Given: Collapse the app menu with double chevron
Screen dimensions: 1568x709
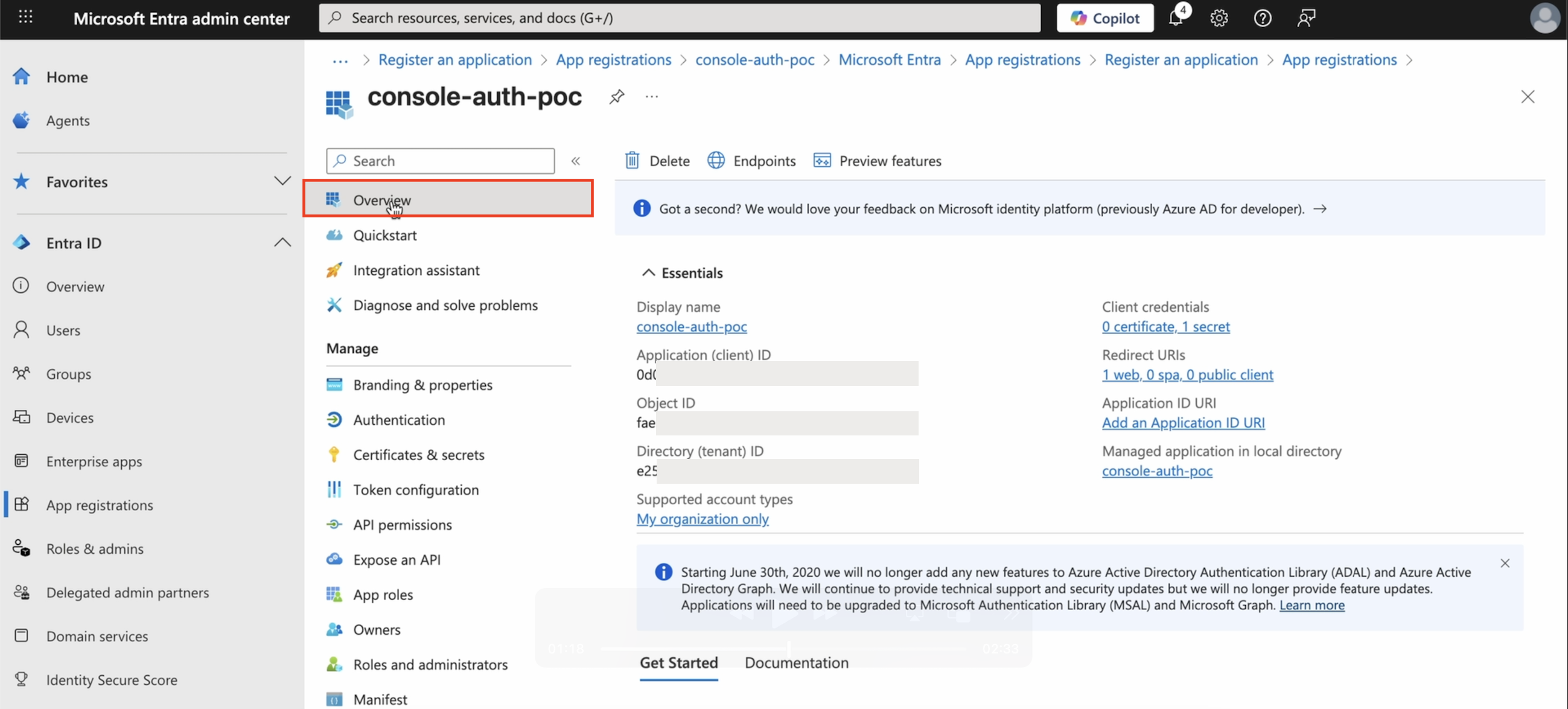Looking at the screenshot, I should tap(575, 161).
